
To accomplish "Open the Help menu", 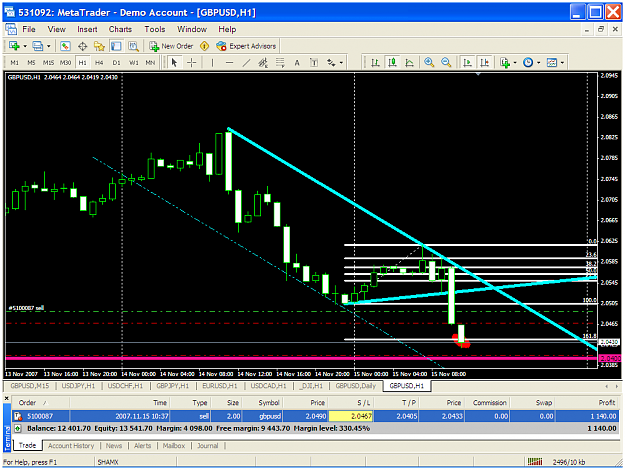I will 227,29.
